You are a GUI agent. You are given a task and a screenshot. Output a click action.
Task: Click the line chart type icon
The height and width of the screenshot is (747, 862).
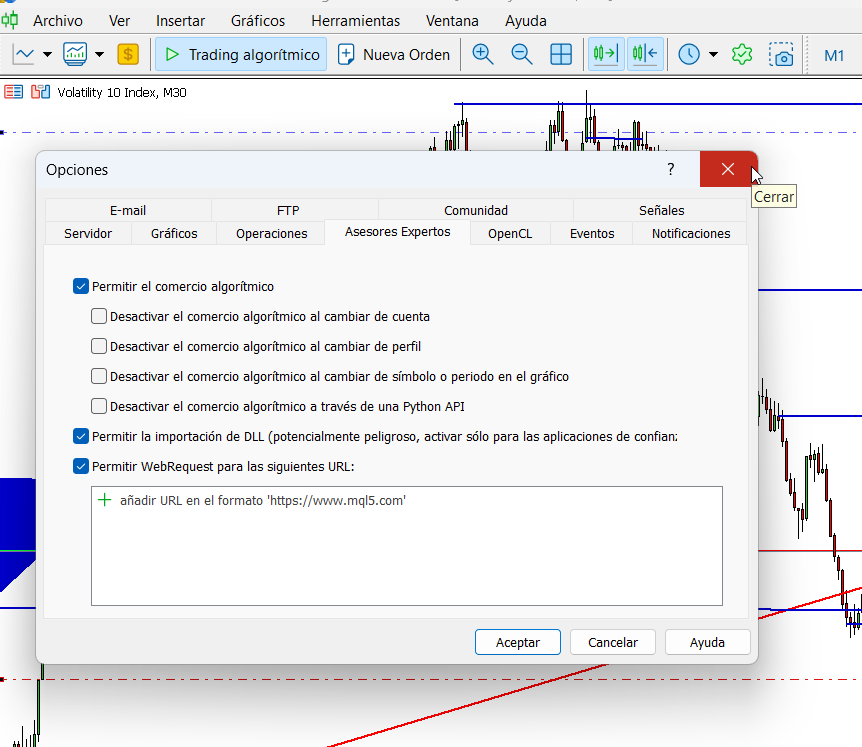(24, 54)
